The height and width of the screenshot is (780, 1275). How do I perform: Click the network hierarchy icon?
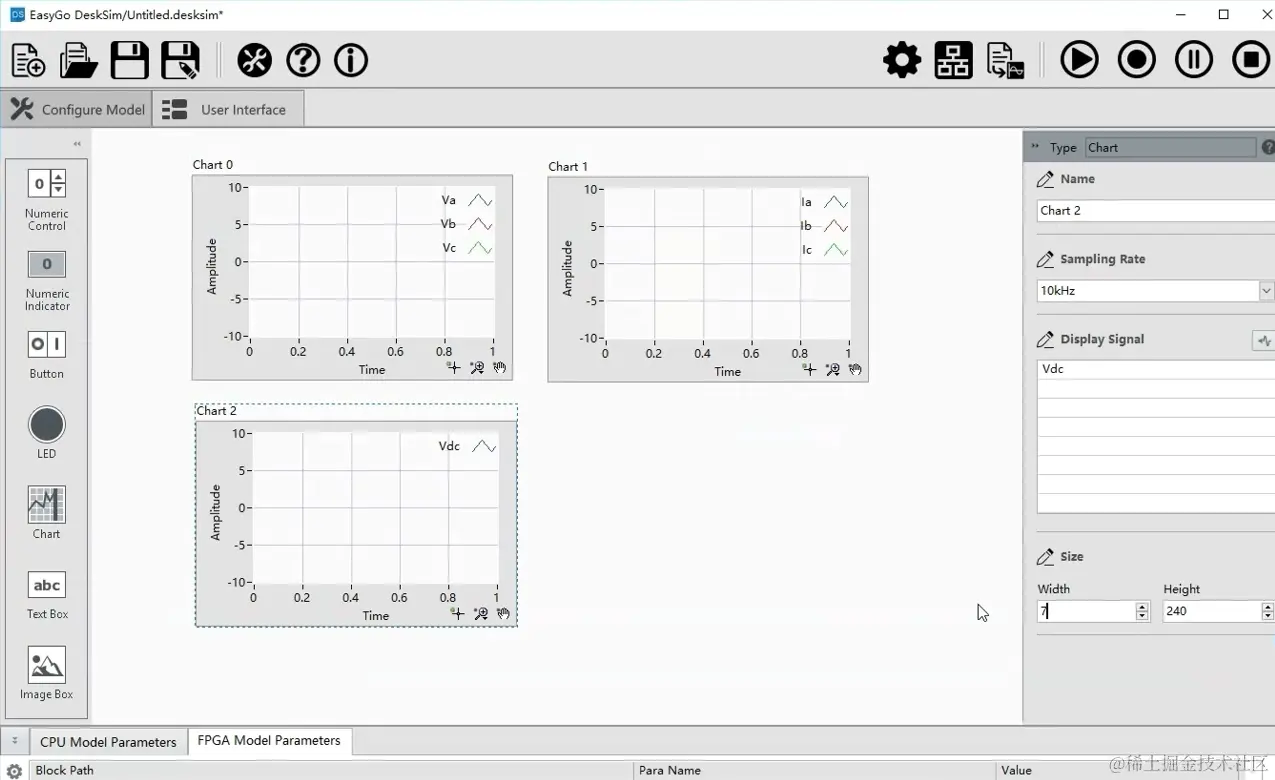(x=953, y=60)
